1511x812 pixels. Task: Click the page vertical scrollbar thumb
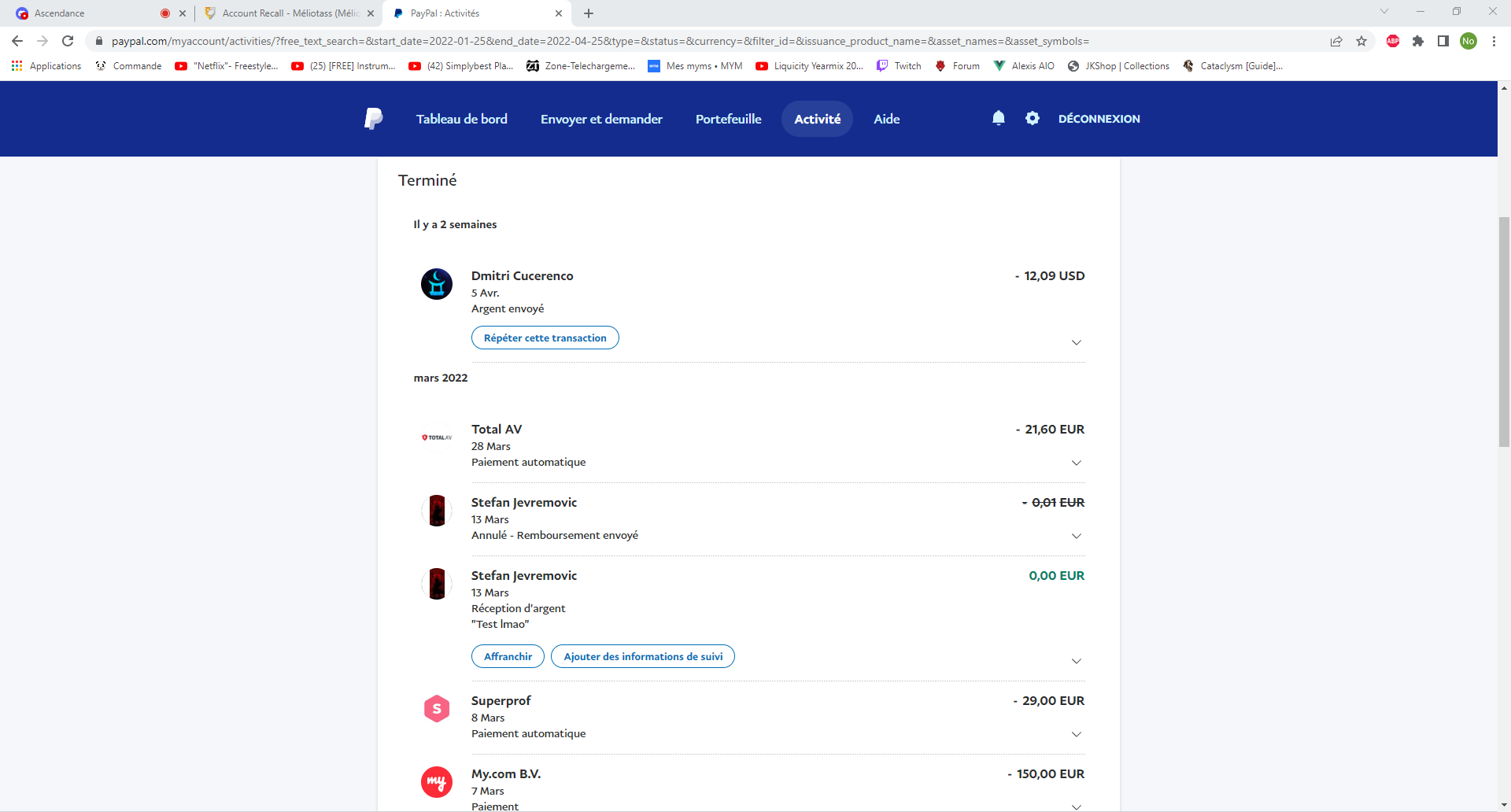pos(1504,332)
